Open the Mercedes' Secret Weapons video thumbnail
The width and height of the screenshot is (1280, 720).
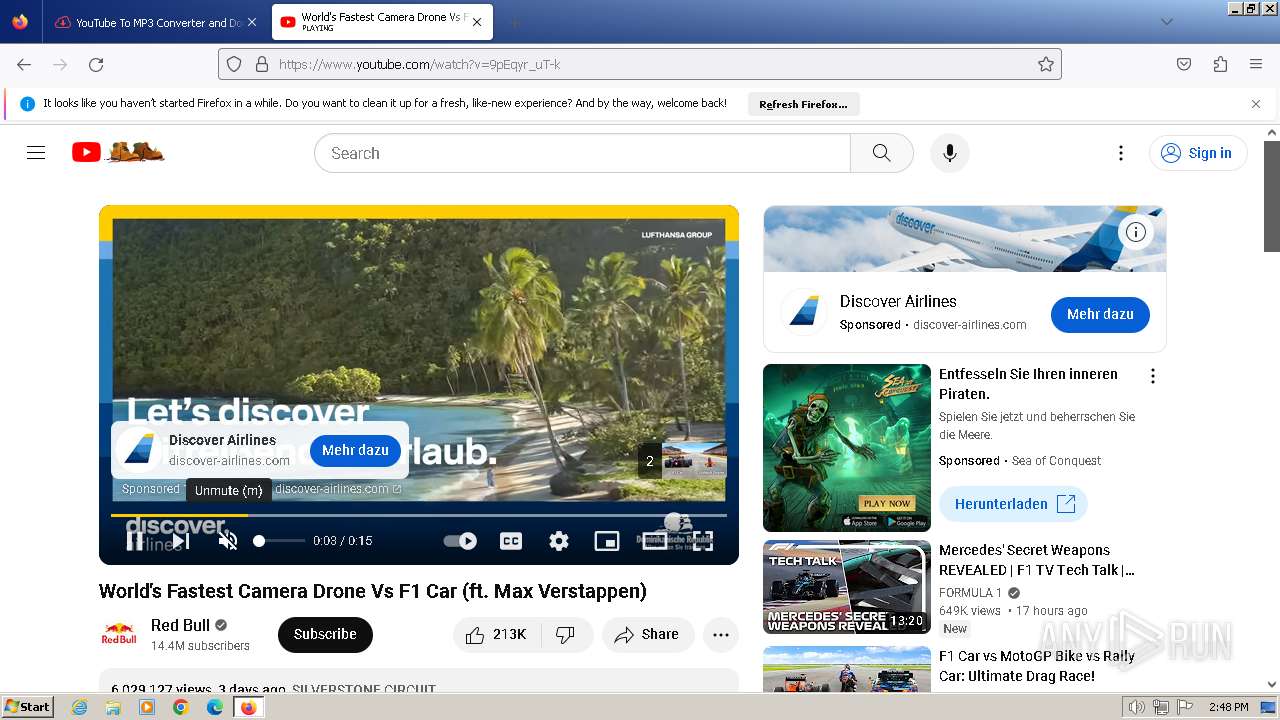(847, 587)
